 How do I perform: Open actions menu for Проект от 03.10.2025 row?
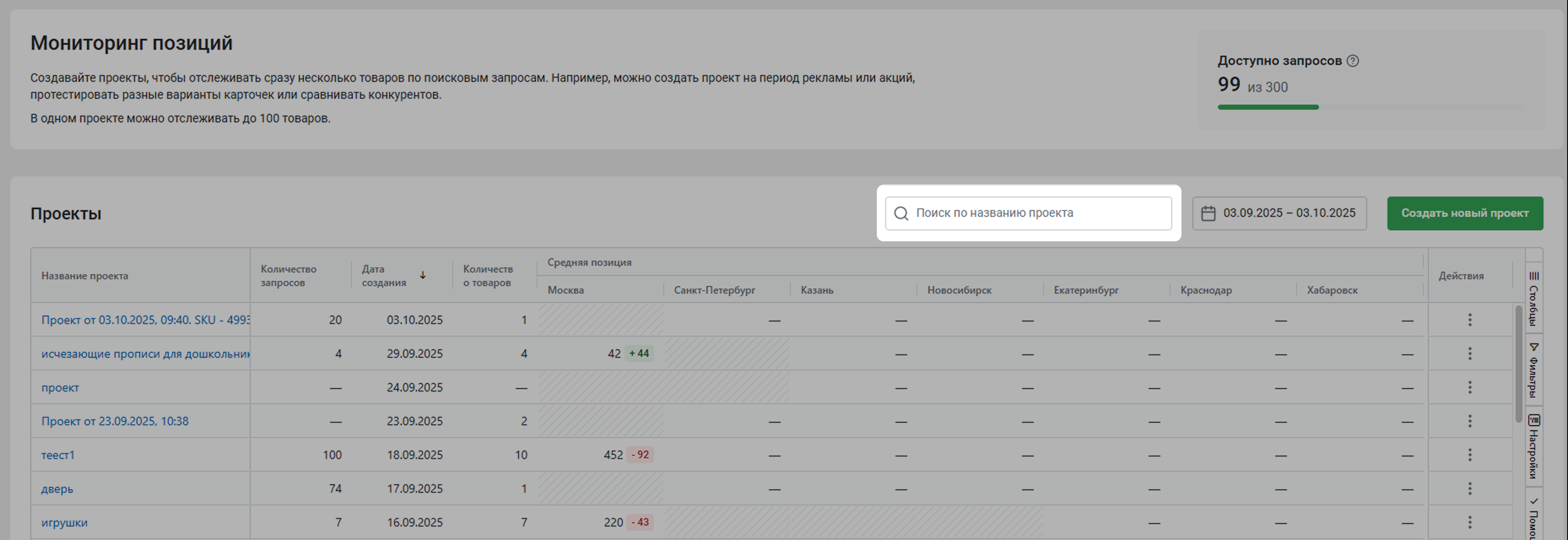click(1469, 320)
